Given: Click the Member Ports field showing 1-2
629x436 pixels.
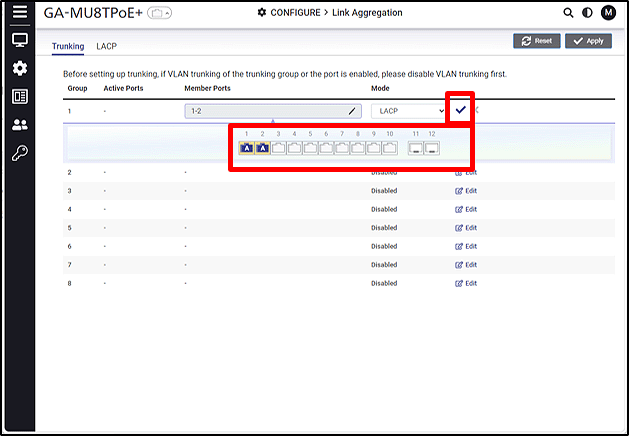Looking at the screenshot, I should tap(273, 111).
